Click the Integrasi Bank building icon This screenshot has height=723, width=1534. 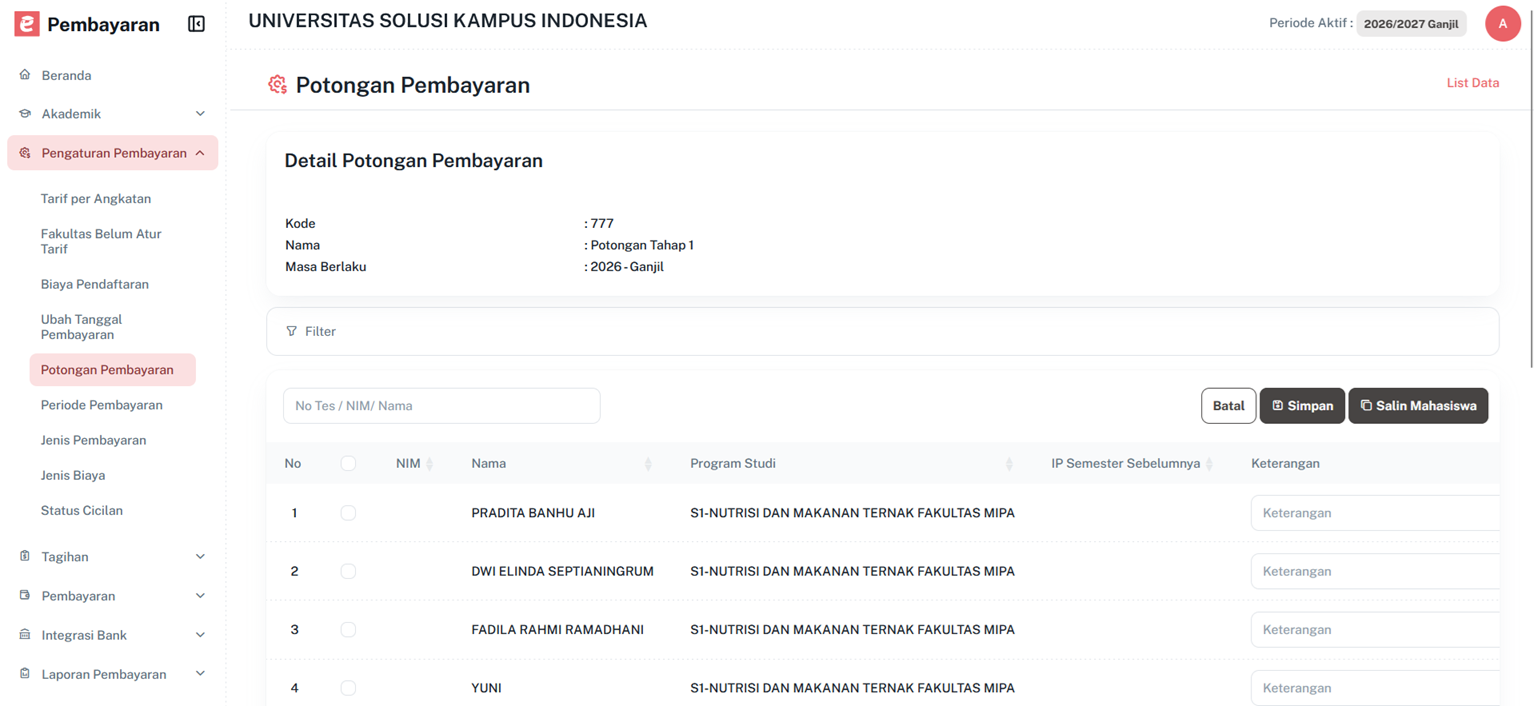tap(25, 635)
